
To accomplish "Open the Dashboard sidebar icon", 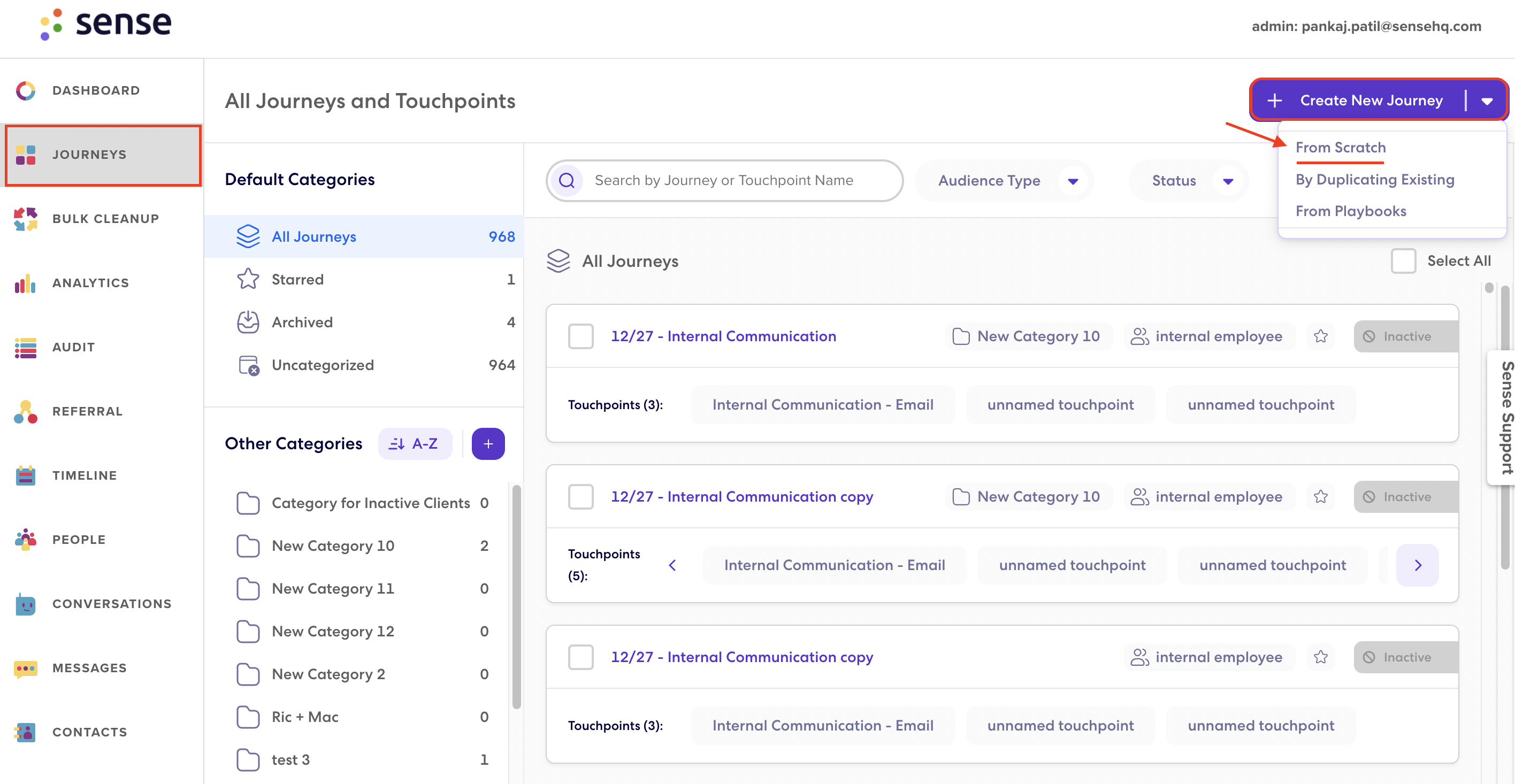I will [x=25, y=90].
